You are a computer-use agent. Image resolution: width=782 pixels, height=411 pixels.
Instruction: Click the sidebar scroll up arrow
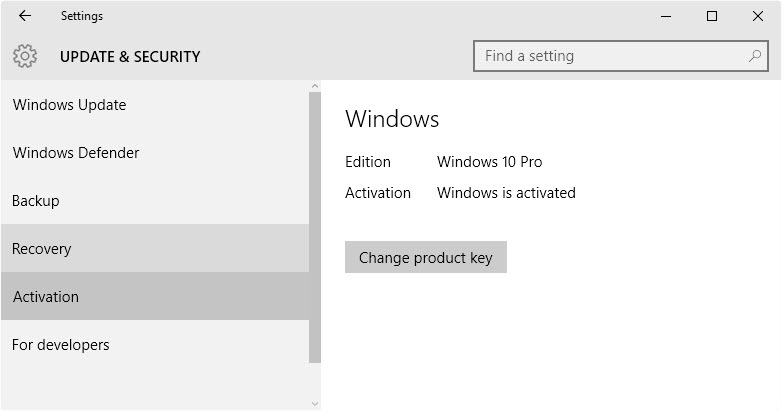315,86
